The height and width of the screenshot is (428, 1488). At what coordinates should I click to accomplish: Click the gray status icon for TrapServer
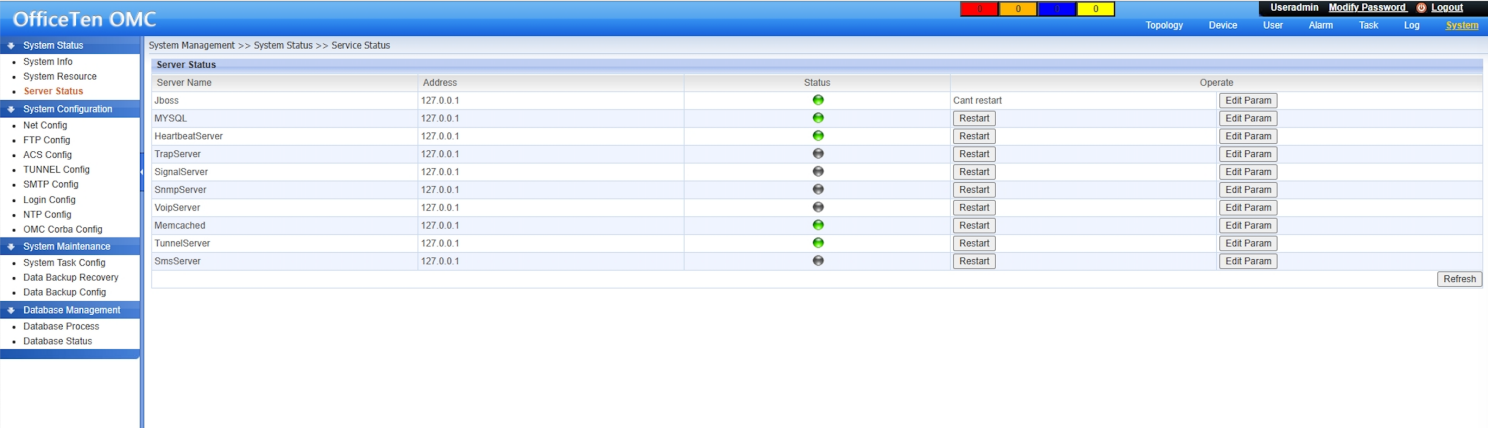click(x=818, y=154)
